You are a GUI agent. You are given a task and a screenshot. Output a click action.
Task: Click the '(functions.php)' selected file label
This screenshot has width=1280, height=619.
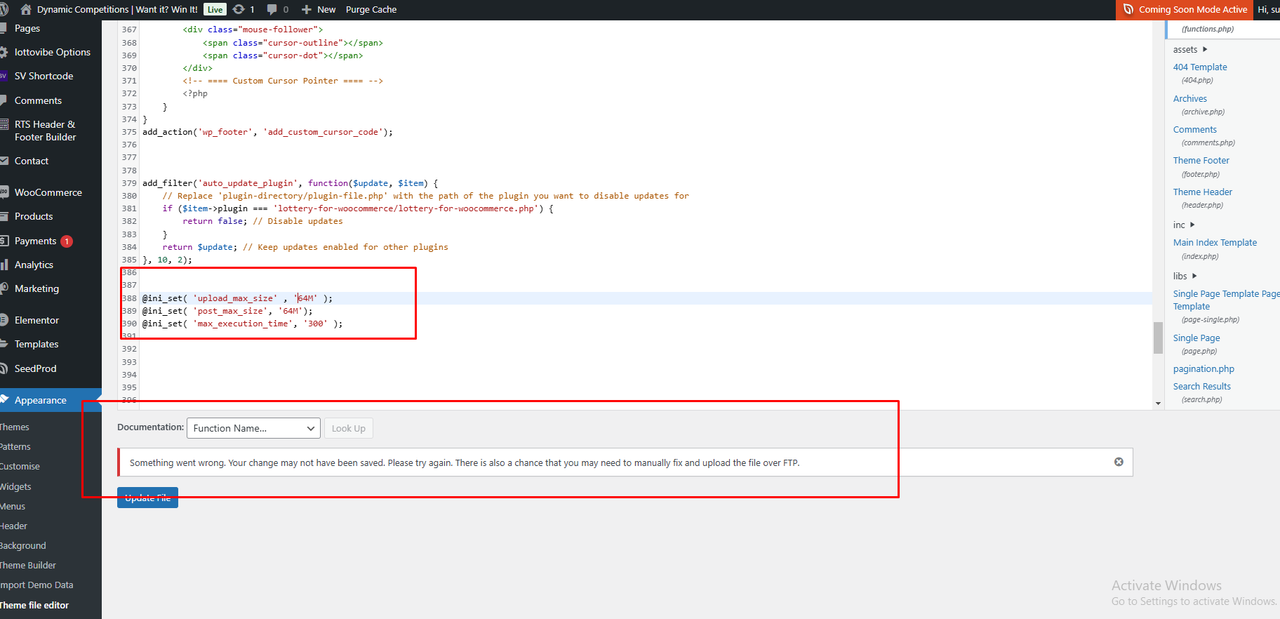[1207, 30]
